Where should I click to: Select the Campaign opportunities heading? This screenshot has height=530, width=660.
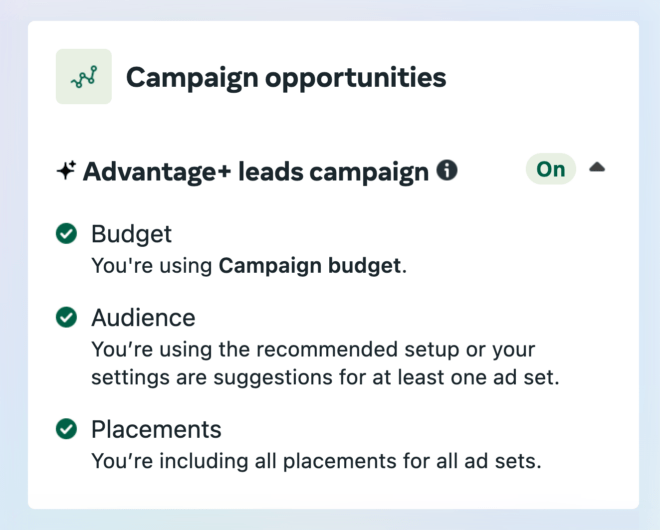point(286,78)
